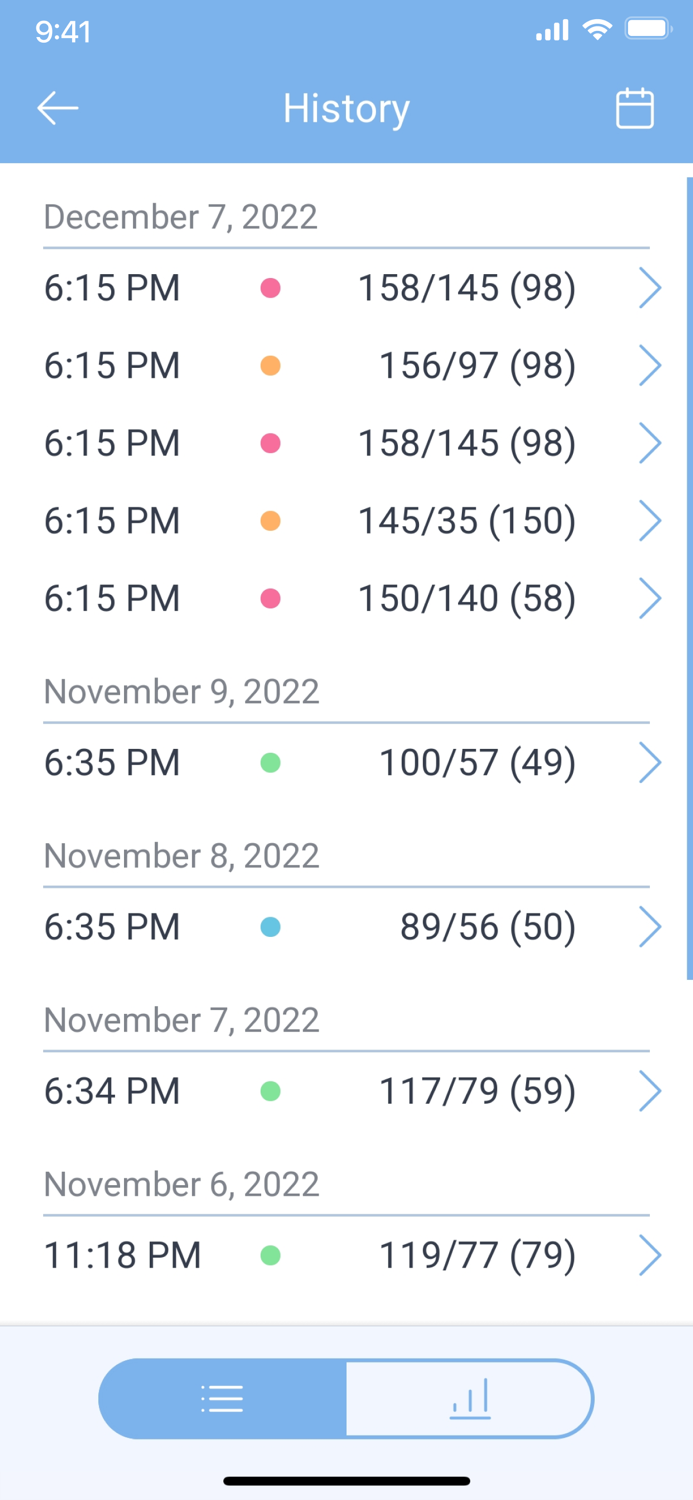
Task: Tap the orange dot beside 156/97 (98)
Action: coord(270,366)
